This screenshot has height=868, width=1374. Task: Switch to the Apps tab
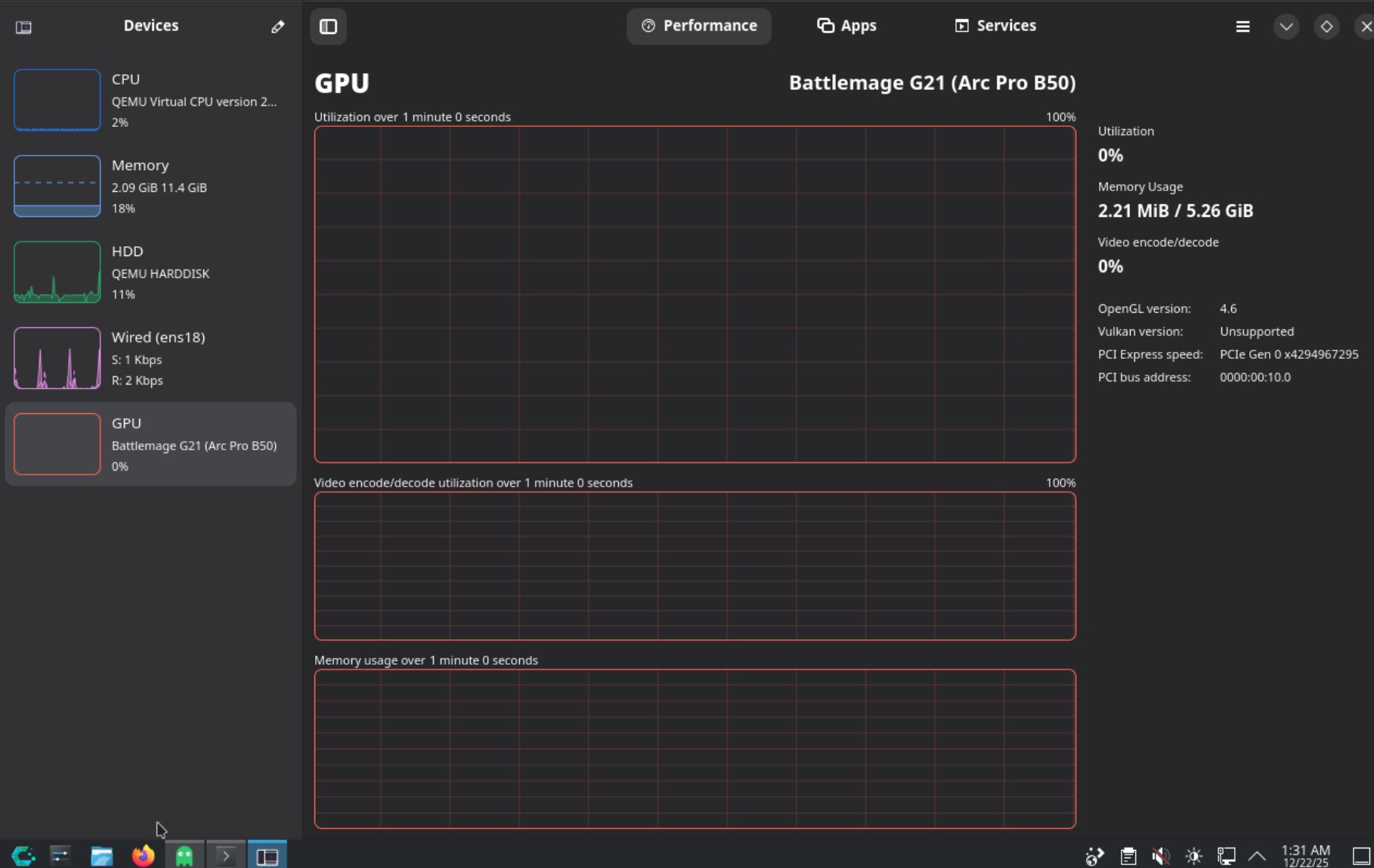(846, 26)
